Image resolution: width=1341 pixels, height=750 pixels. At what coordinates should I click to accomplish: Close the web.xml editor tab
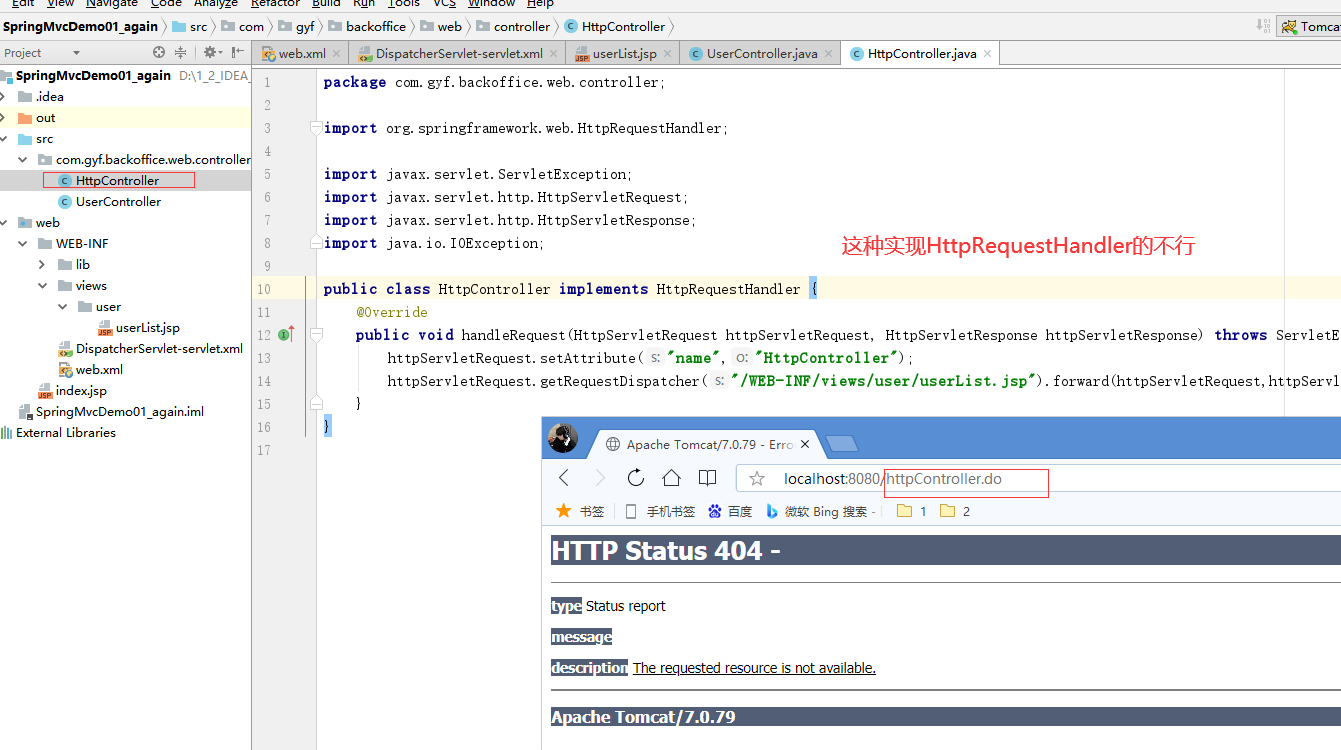point(336,54)
